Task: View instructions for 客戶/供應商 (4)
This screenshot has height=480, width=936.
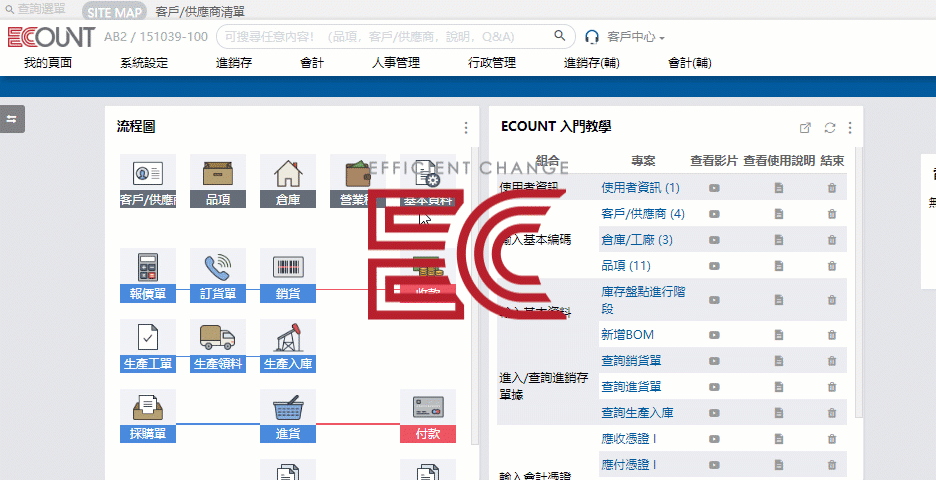Action: 778,214
